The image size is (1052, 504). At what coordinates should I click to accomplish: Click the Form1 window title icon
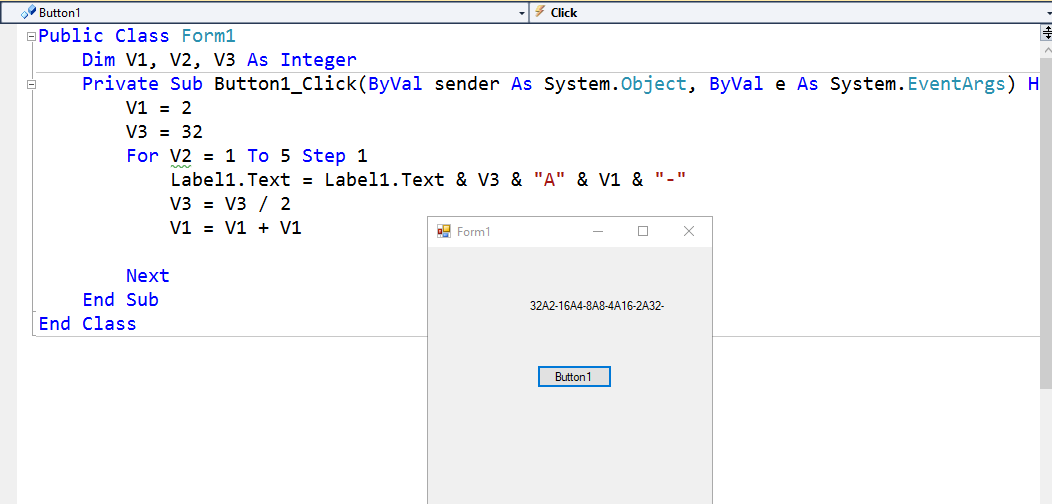point(444,231)
